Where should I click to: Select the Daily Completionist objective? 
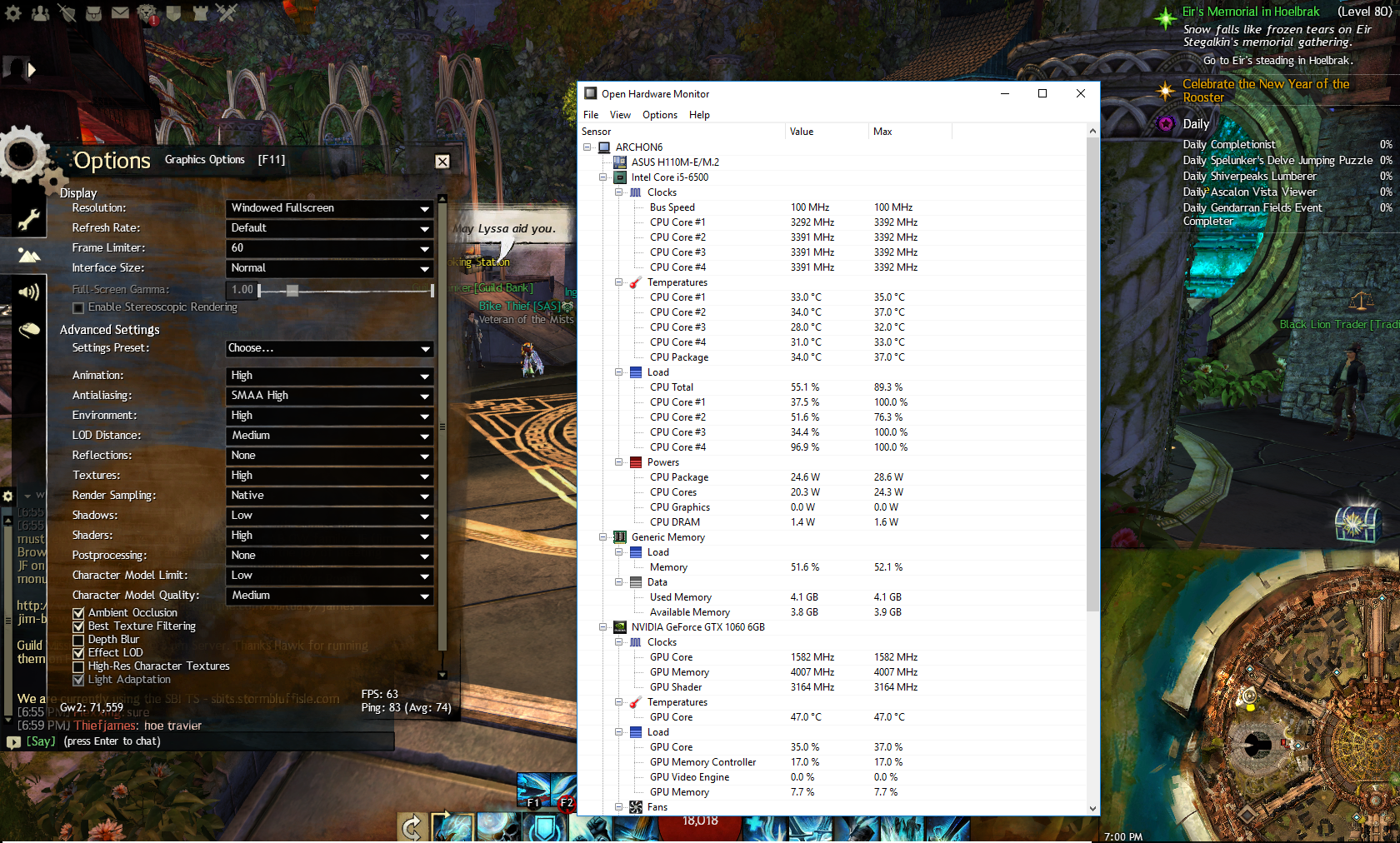point(1229,145)
